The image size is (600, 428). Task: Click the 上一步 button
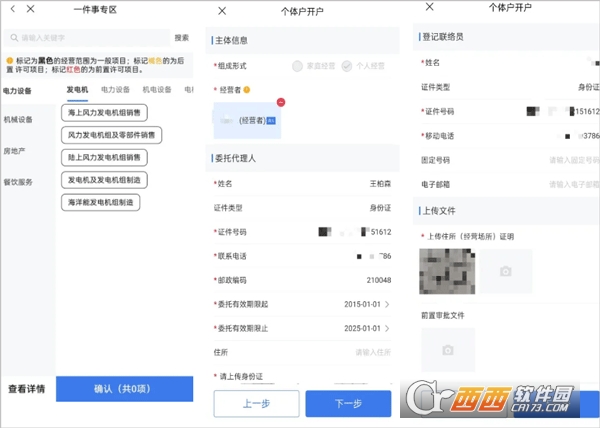pyautogui.click(x=256, y=404)
